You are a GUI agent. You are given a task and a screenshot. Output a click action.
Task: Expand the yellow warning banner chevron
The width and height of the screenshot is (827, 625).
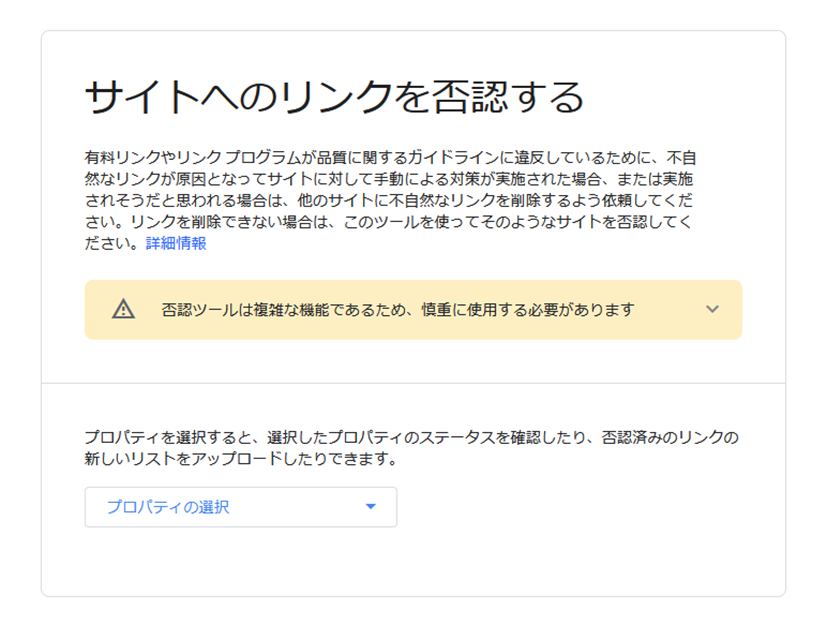(713, 310)
